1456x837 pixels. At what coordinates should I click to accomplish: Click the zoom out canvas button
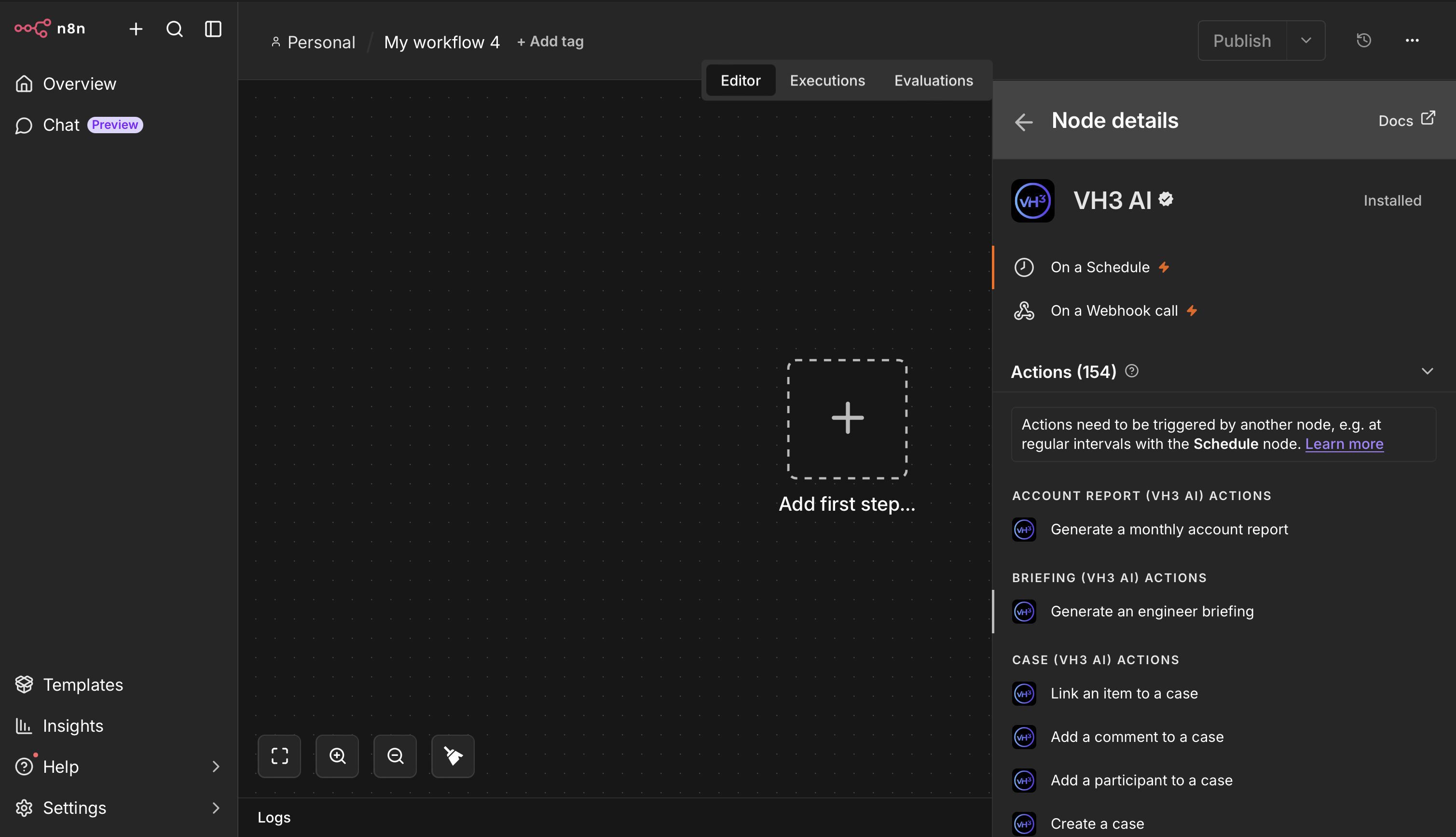[395, 756]
